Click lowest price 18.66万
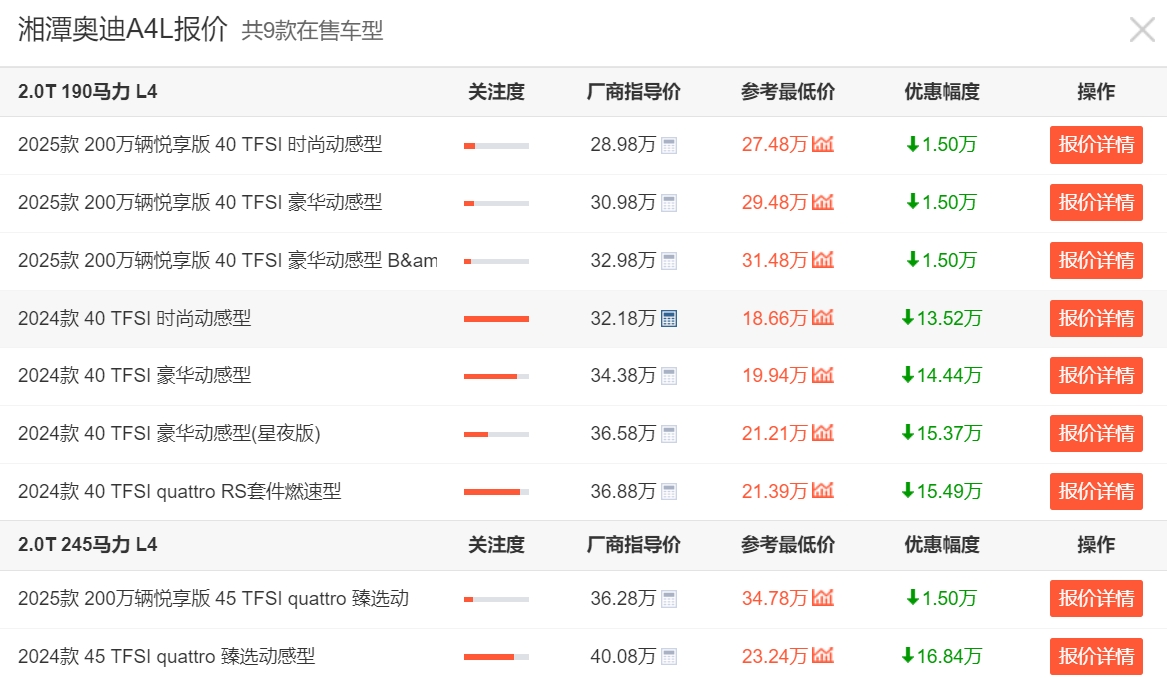The image size is (1167, 678). click(x=774, y=319)
